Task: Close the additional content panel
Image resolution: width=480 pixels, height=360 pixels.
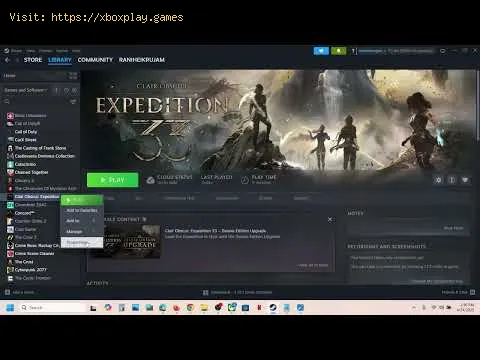Action: point(330,219)
